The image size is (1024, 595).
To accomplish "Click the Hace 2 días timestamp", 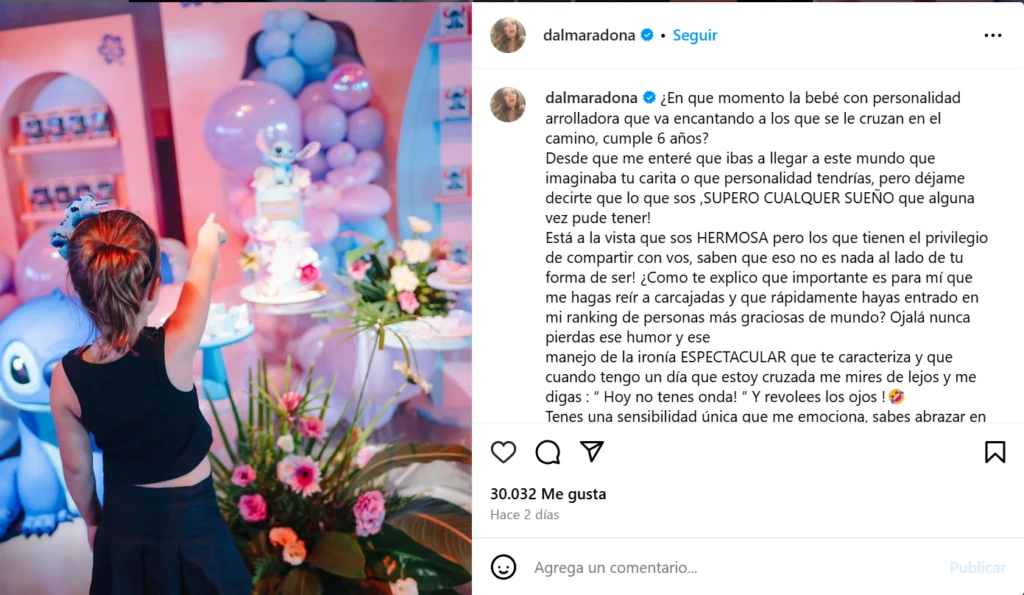I will tap(524, 515).
